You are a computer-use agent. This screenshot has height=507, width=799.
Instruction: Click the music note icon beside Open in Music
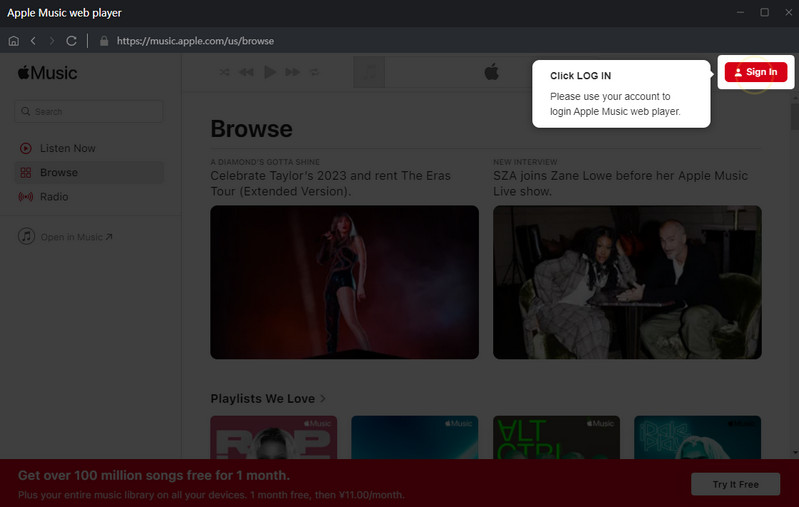click(26, 236)
